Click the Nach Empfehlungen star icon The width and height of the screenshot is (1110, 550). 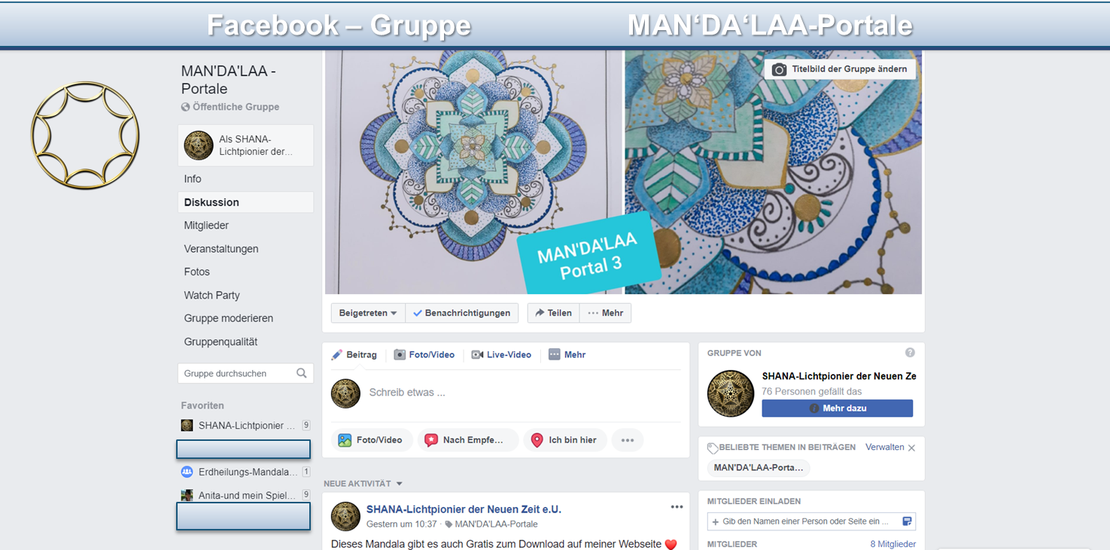point(431,440)
